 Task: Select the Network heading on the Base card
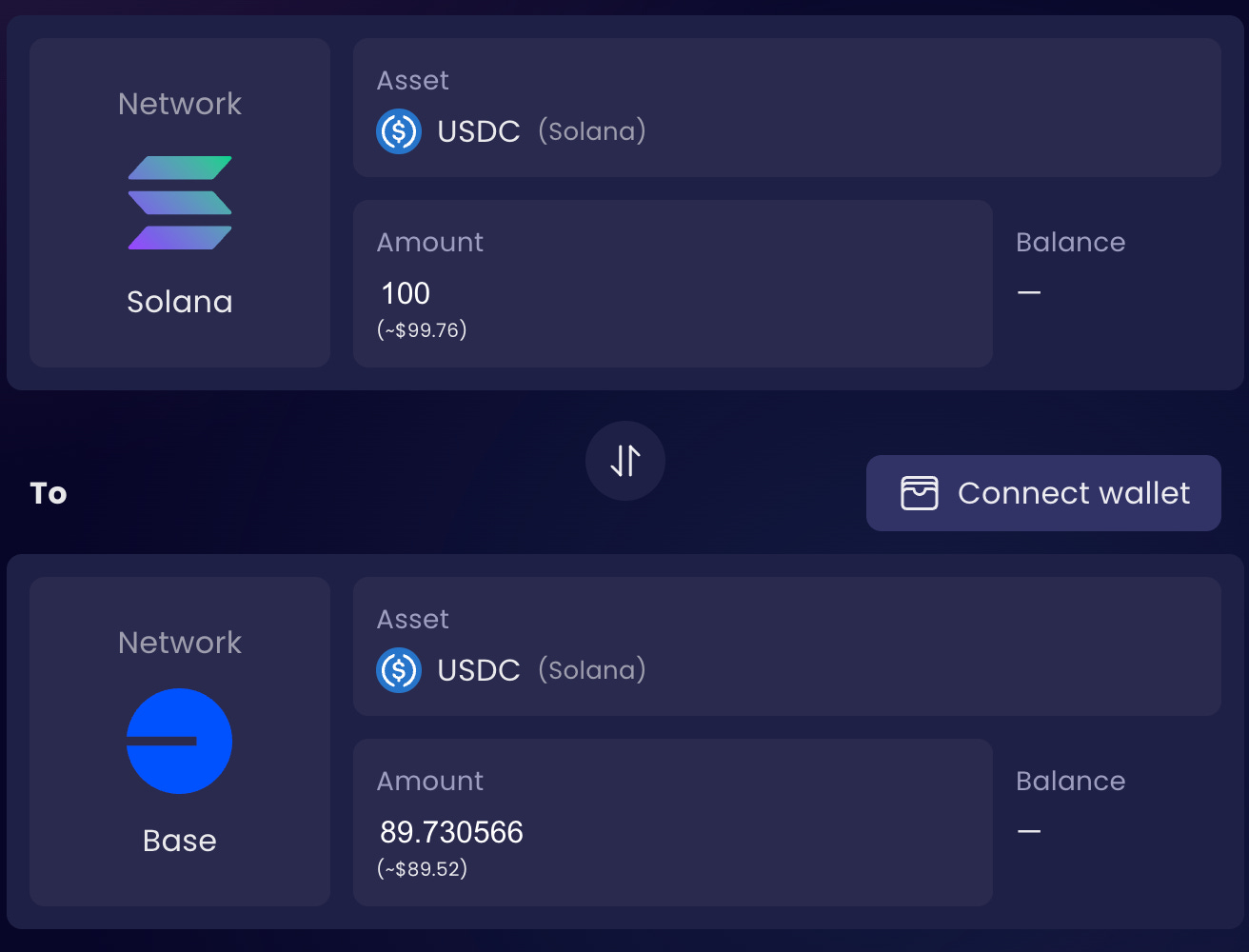pos(179,642)
